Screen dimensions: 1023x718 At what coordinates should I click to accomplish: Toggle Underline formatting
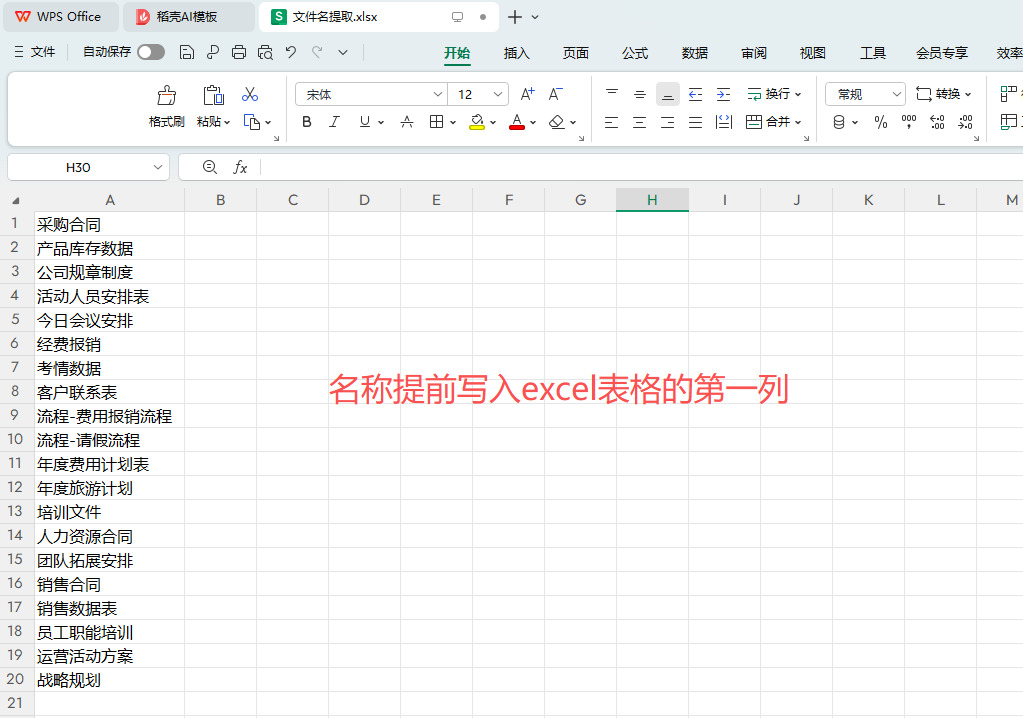coord(365,122)
